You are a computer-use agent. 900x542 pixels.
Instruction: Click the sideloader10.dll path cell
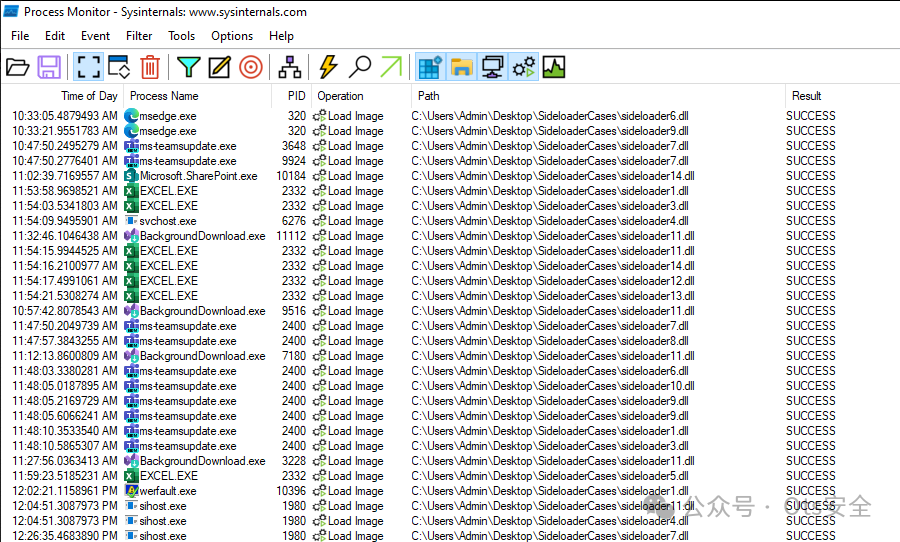click(553, 386)
